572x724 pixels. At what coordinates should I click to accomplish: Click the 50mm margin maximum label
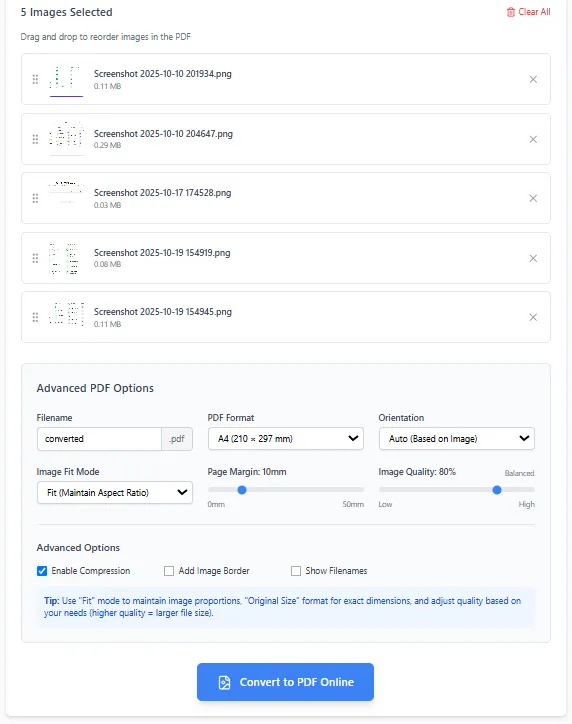click(x=353, y=505)
